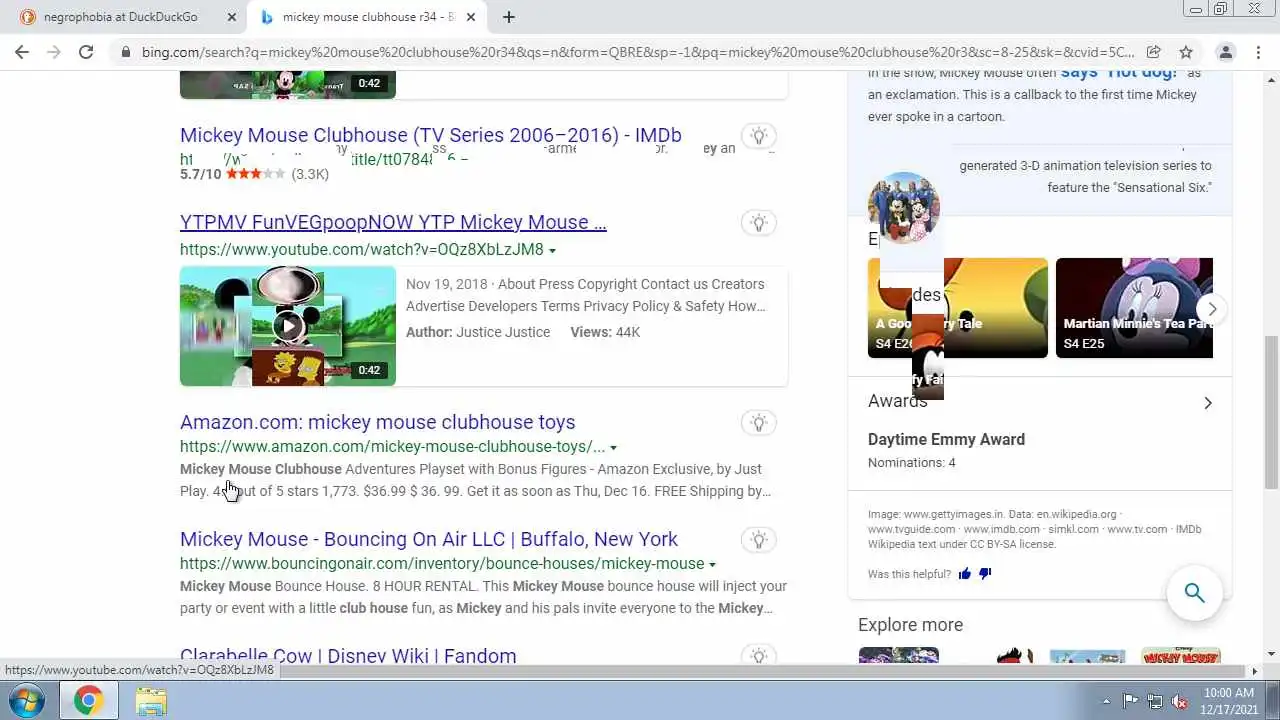
Task: Open the en.wikipedia.org data source link
Action: click(x=1074, y=515)
